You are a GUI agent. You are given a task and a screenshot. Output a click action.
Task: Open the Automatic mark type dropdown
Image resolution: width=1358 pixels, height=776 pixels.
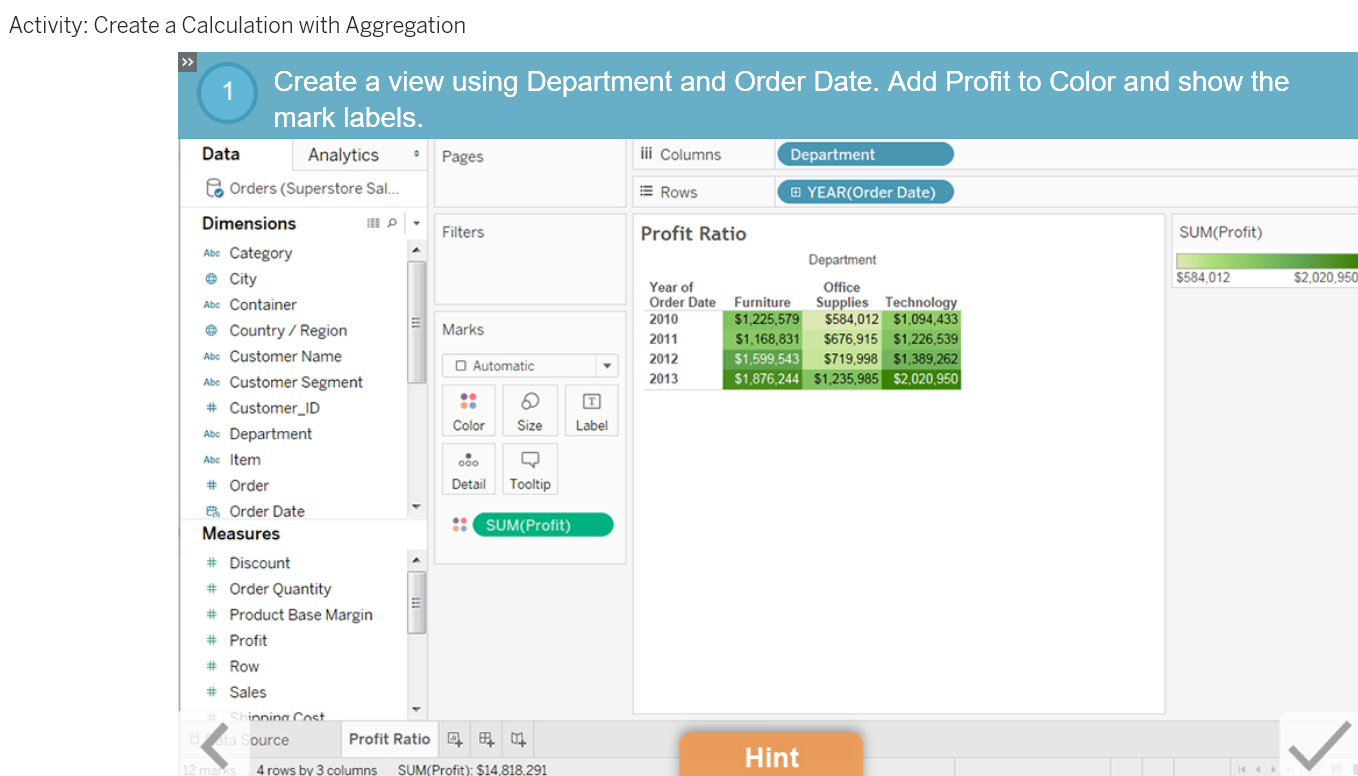coord(606,366)
